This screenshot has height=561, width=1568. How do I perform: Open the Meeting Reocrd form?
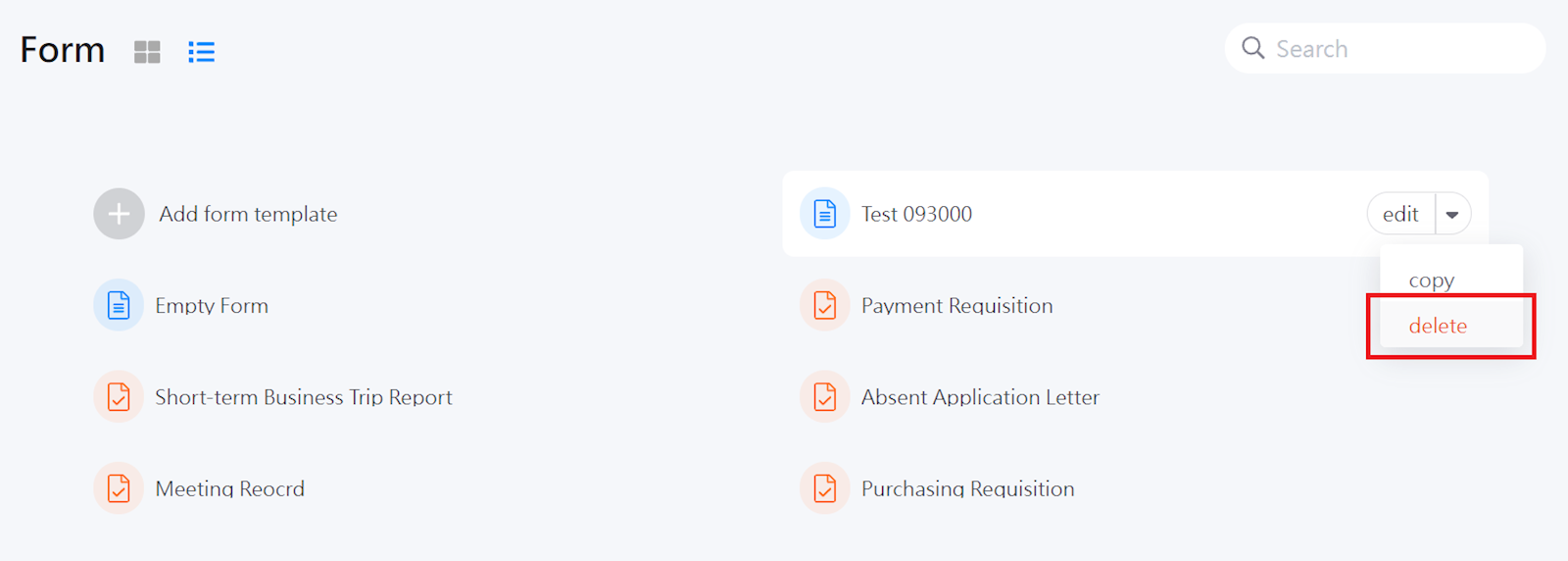229,488
